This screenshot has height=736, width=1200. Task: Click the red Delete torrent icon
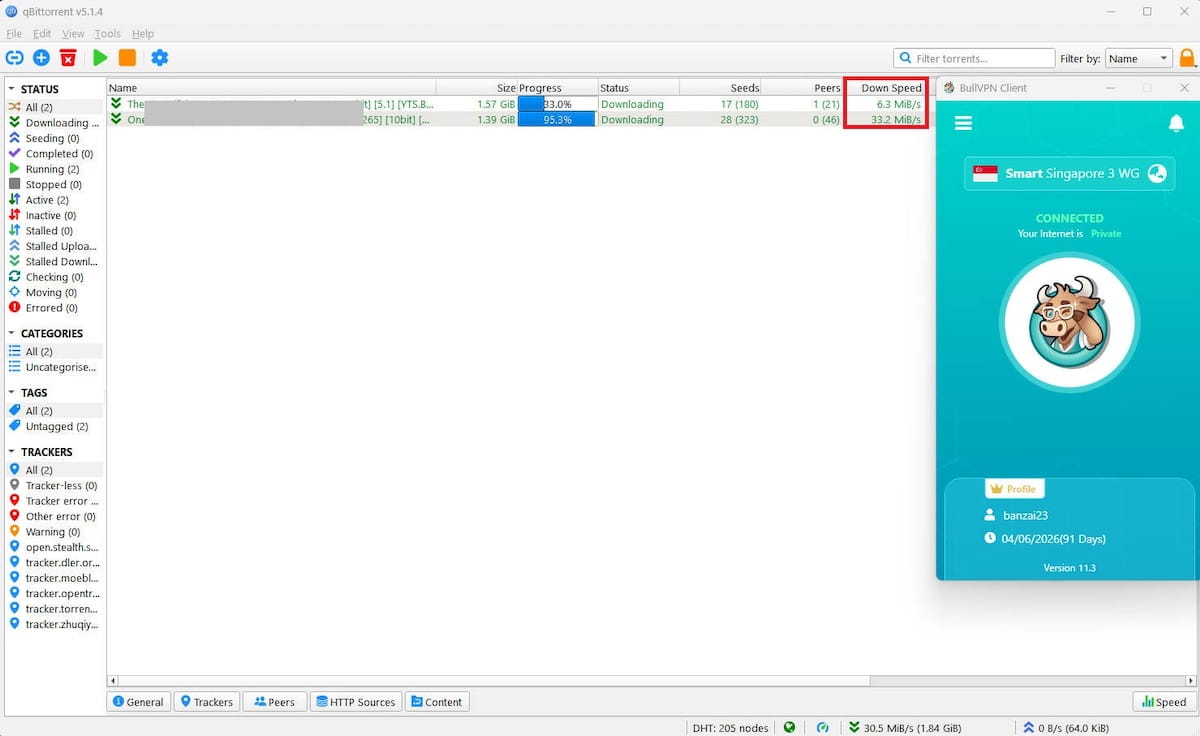pyautogui.click(x=68, y=58)
